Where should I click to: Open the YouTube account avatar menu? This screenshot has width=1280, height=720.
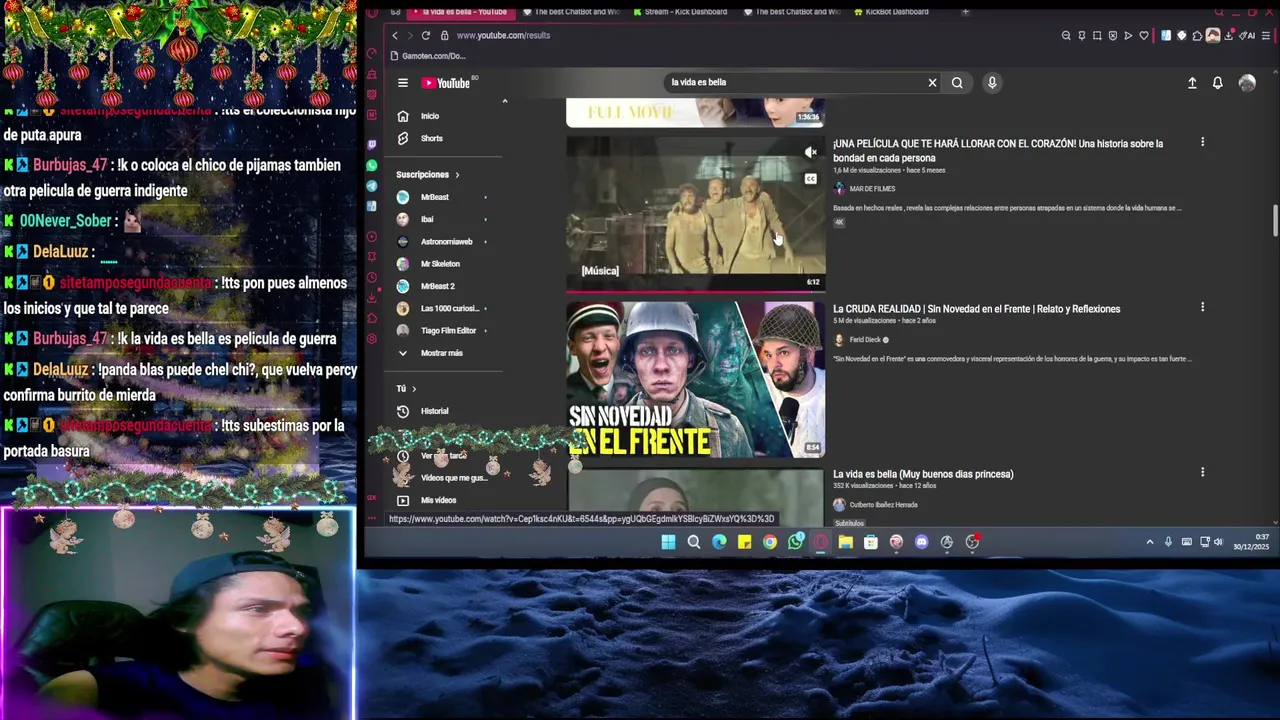1247,83
